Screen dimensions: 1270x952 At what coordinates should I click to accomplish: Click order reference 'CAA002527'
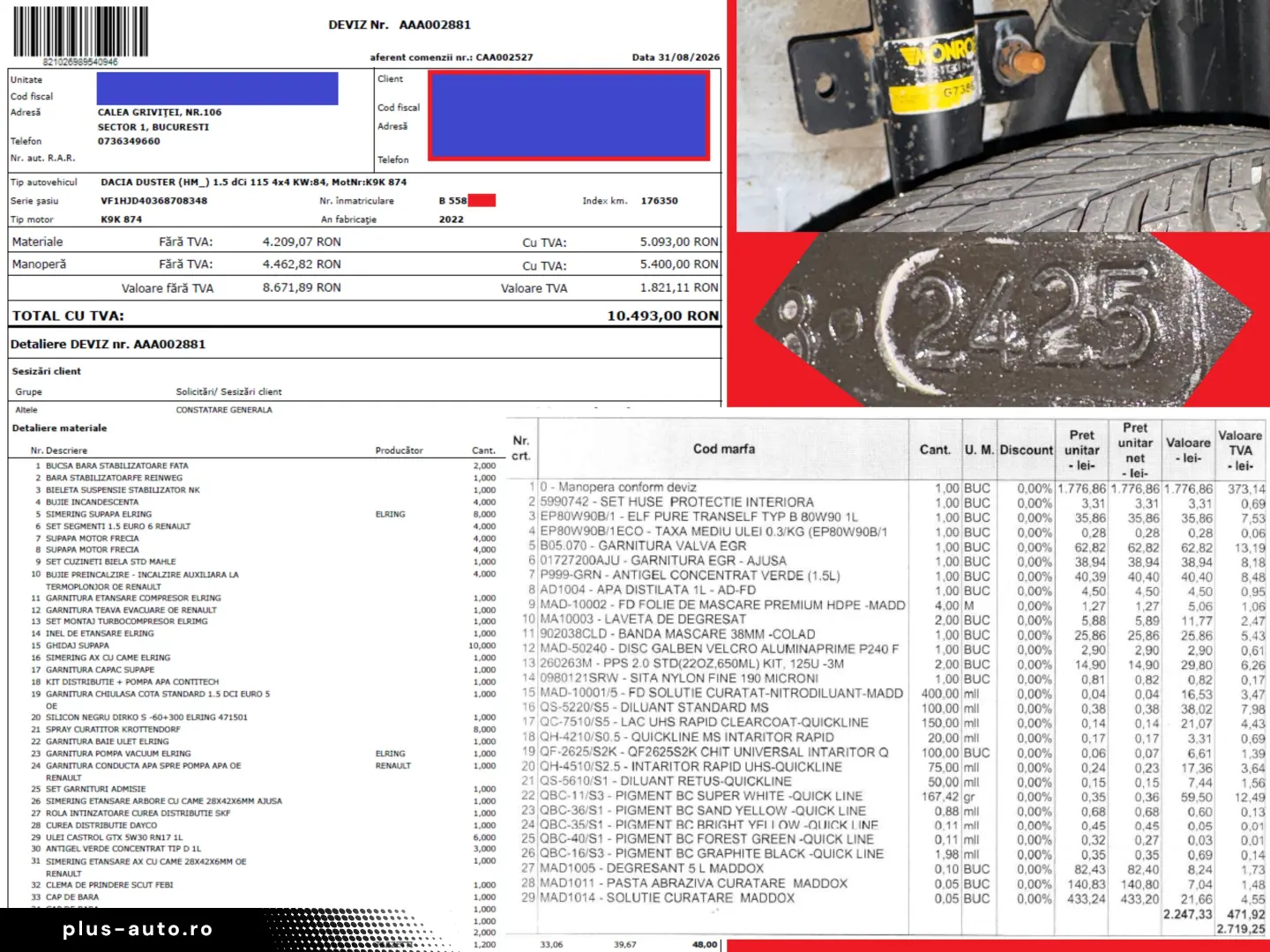point(504,57)
